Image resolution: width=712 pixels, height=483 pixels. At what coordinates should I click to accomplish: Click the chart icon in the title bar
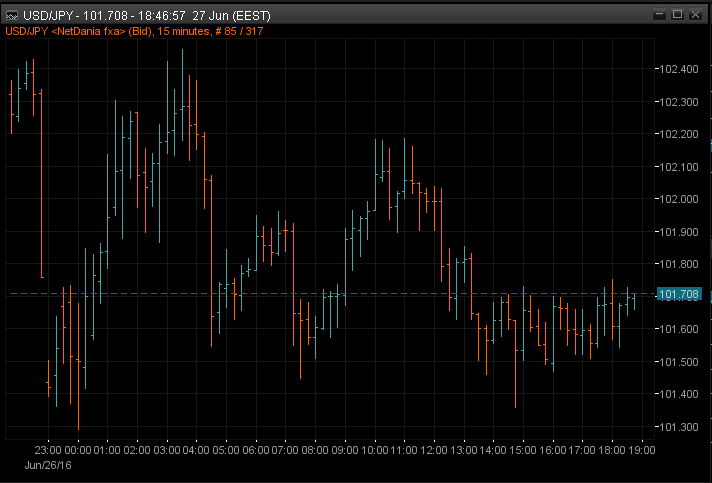click(12, 16)
